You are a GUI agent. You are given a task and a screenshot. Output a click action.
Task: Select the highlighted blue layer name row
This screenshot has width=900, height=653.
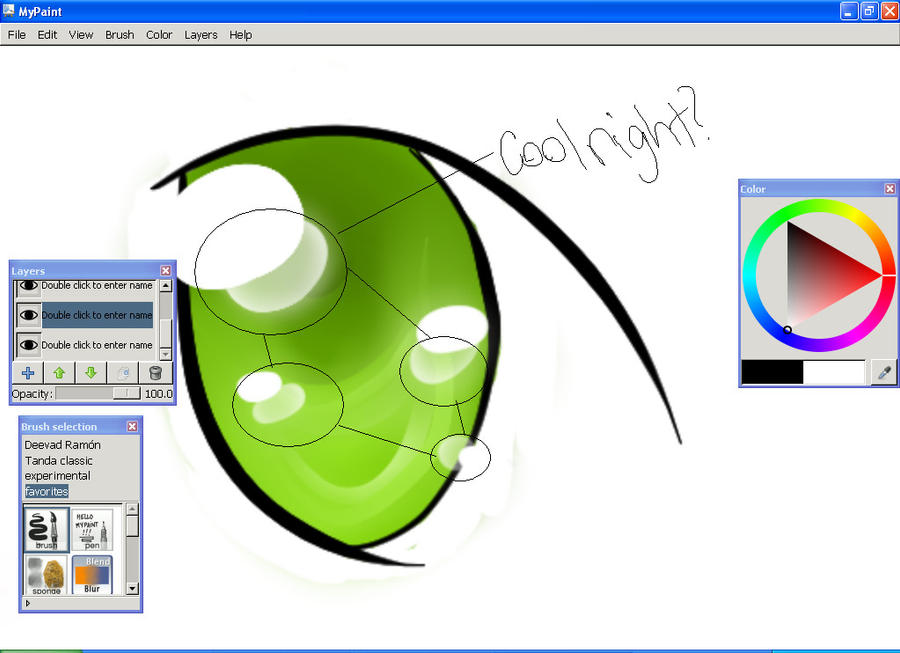[97, 315]
